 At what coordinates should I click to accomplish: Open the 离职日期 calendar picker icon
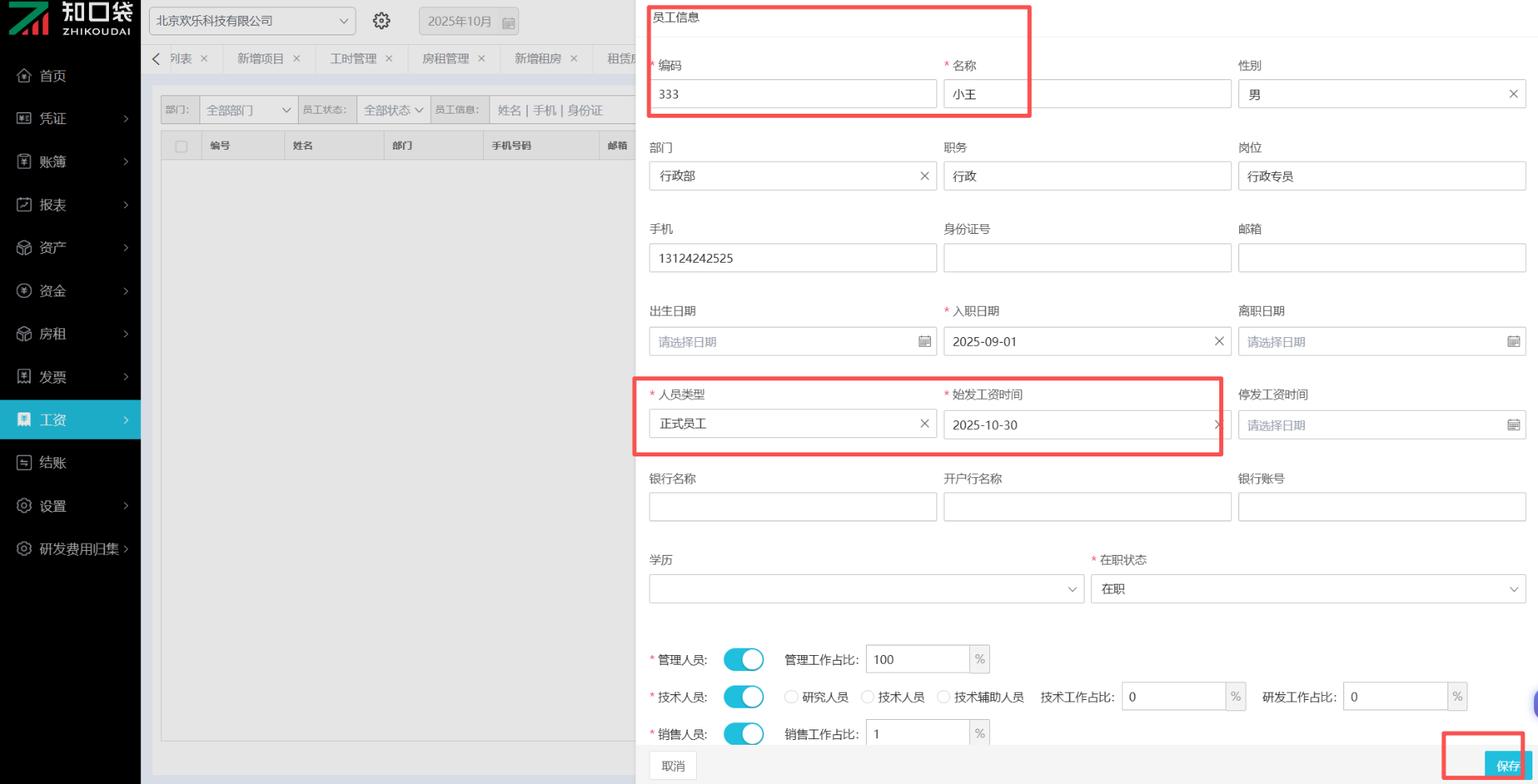click(x=1513, y=342)
